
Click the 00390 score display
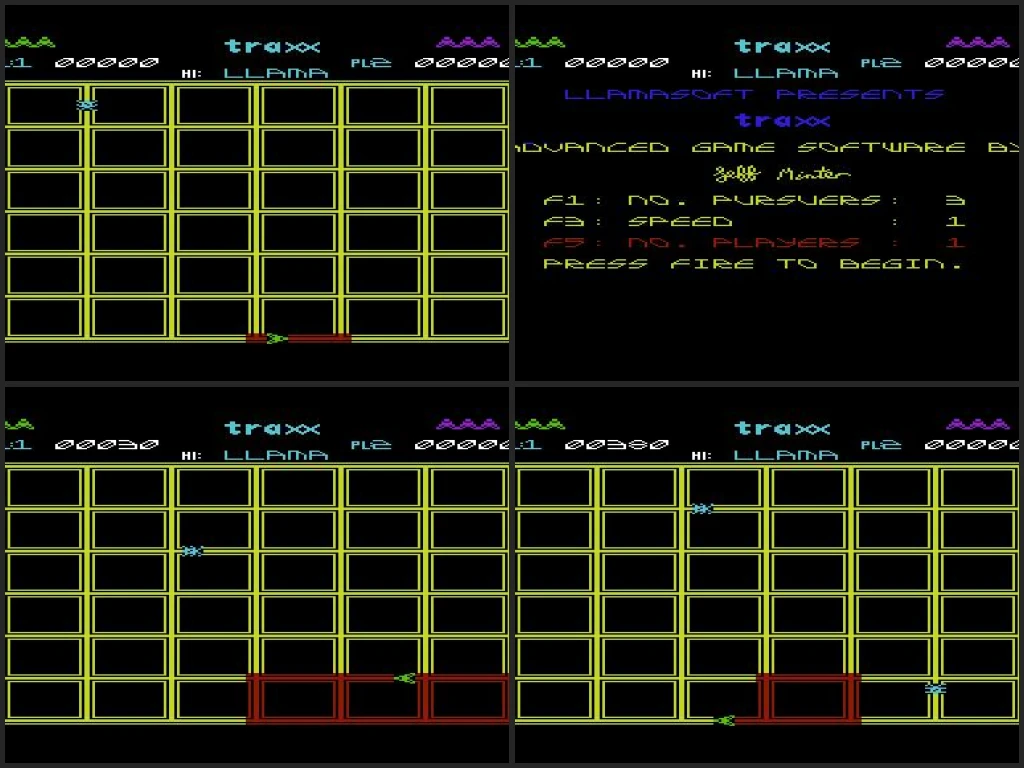(616, 445)
